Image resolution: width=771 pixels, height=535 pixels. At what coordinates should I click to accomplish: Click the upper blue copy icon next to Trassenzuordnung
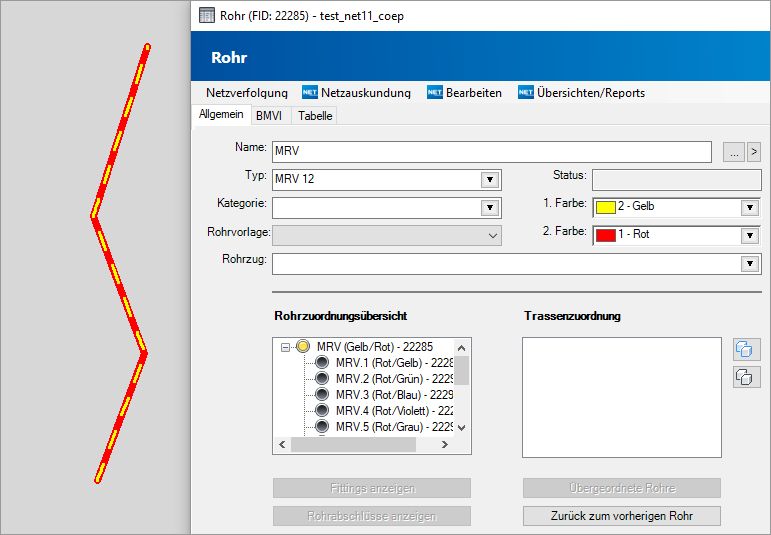(x=746, y=349)
